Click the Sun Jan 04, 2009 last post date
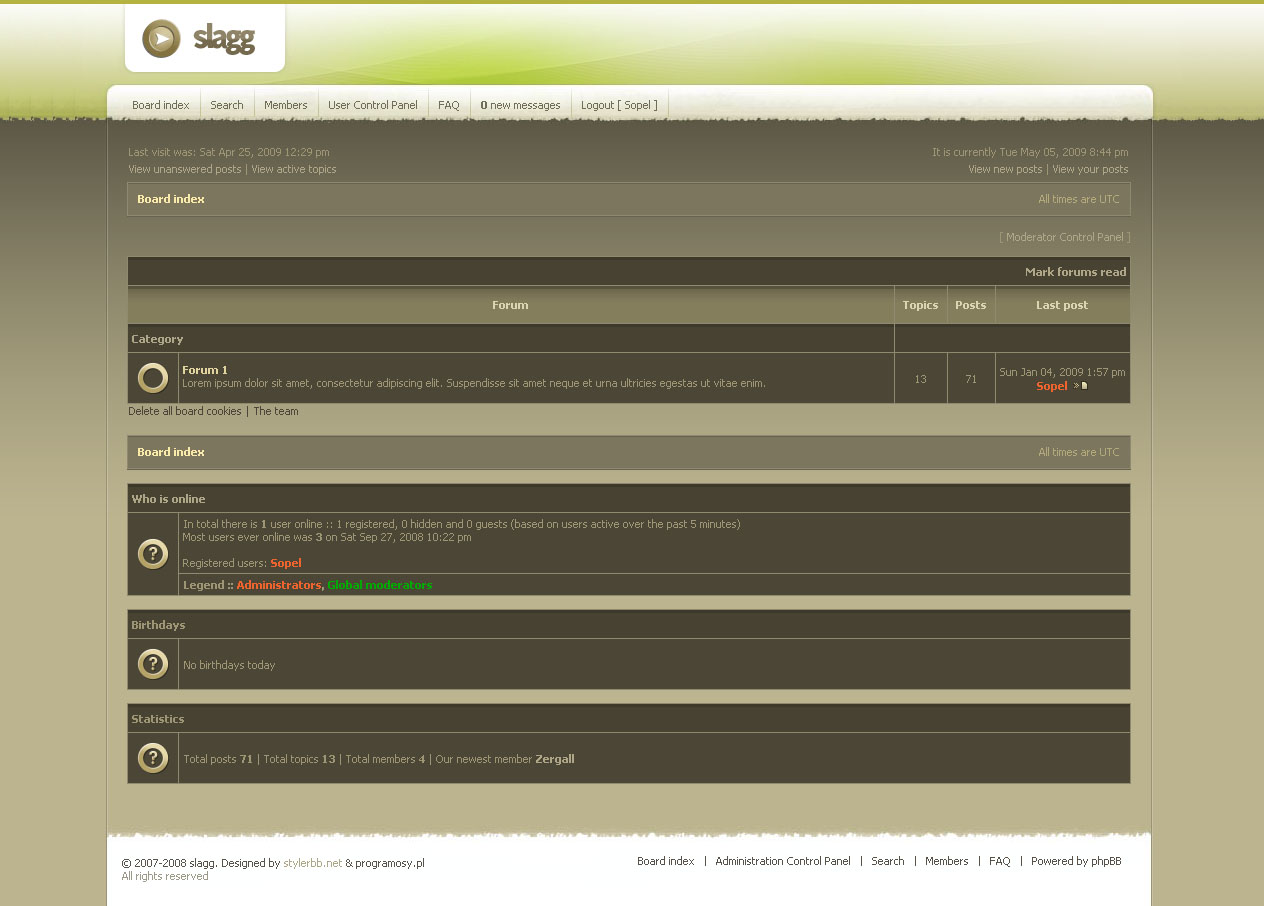Viewport: 1264px width, 906px height. tap(1062, 372)
